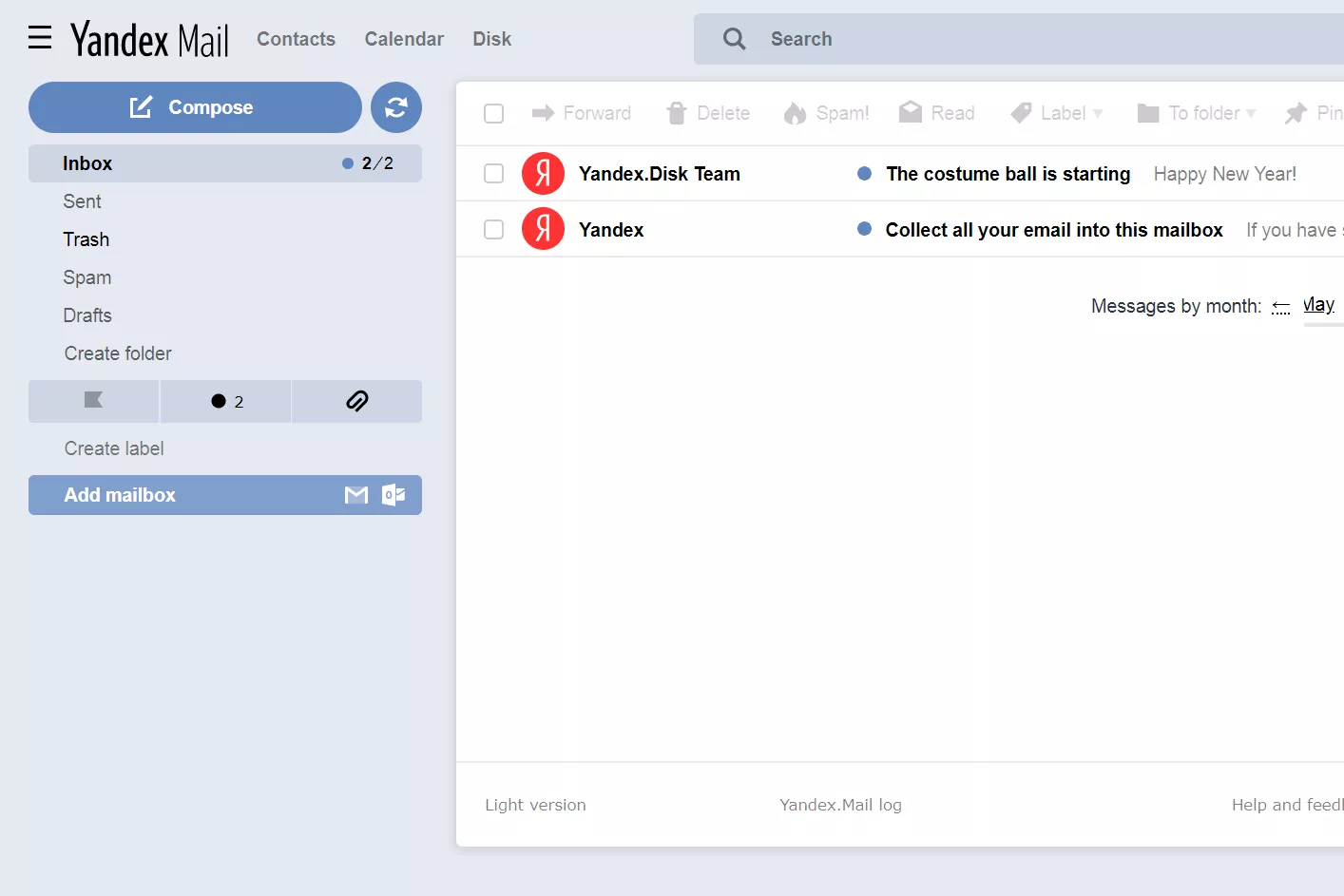Open the Contacts section
Screen dimensions: 1344x896
point(296,38)
